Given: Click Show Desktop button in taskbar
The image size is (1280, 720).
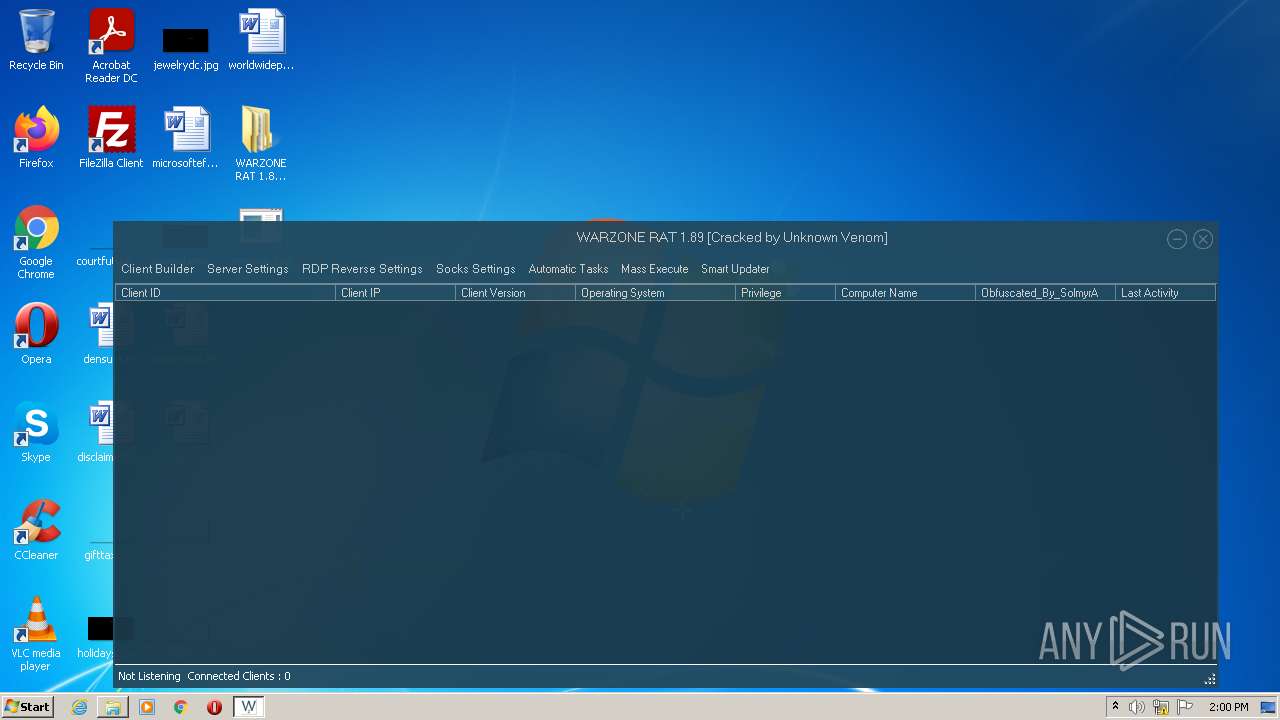Looking at the screenshot, I should tap(1269, 707).
